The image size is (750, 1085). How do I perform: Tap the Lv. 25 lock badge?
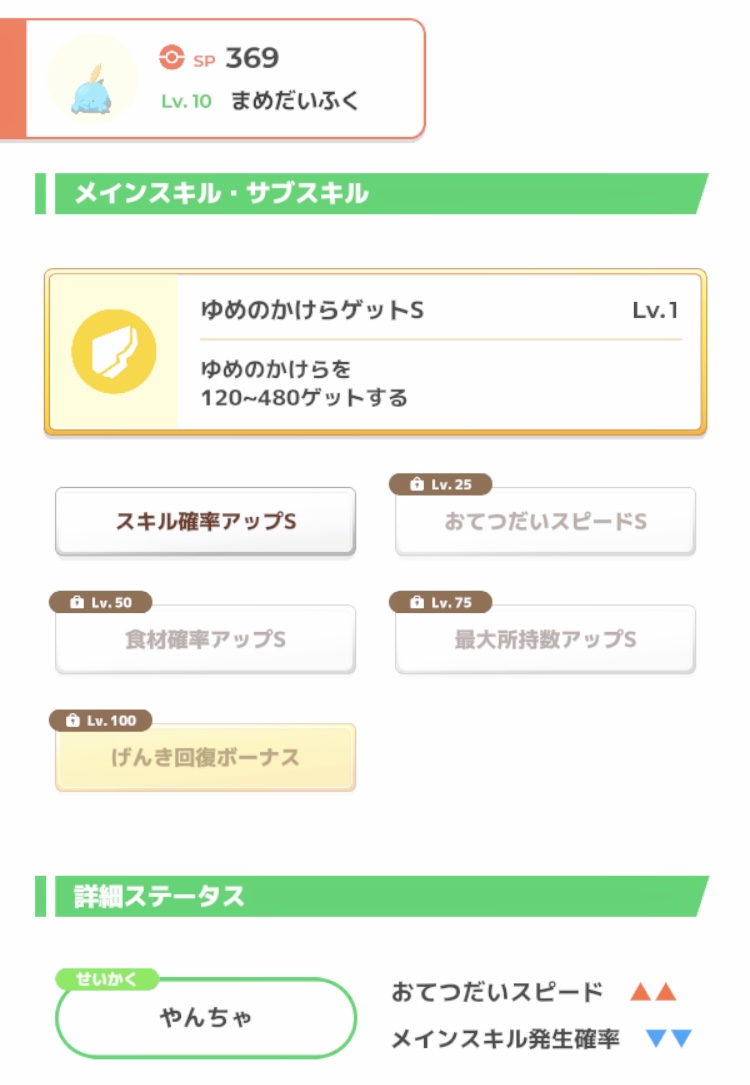(440, 485)
